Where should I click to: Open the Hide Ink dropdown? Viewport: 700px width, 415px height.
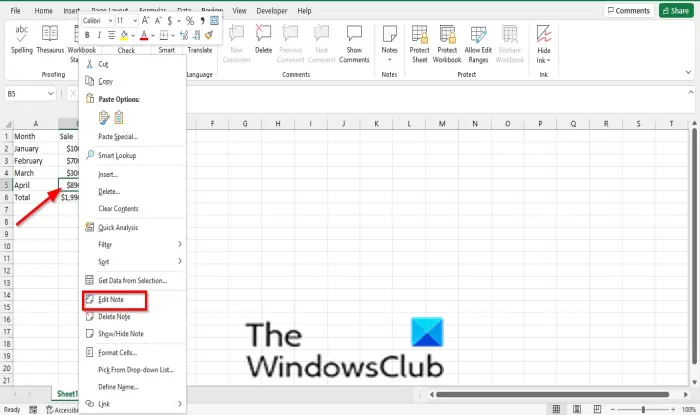[543, 55]
